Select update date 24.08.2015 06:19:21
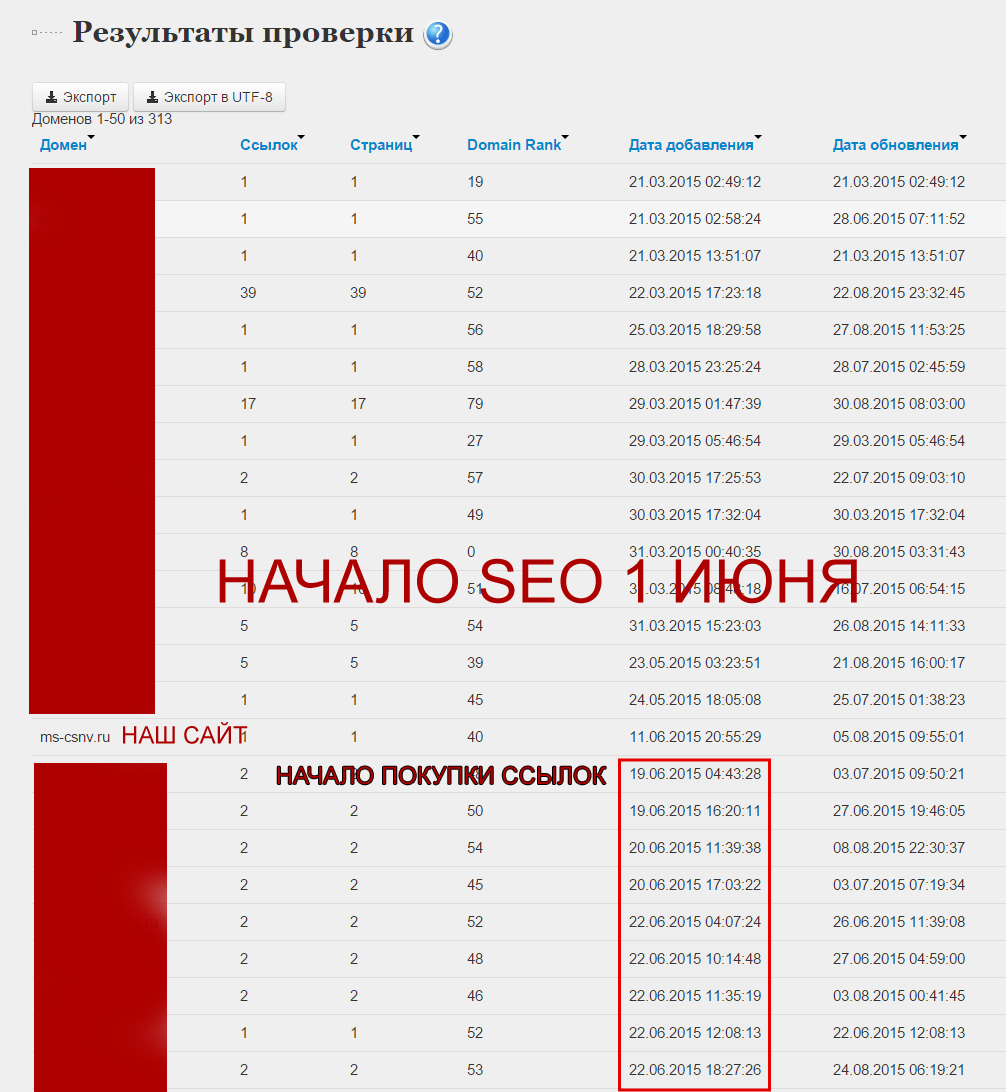This screenshot has height=1092, width=1006. pyautogui.click(x=899, y=1070)
